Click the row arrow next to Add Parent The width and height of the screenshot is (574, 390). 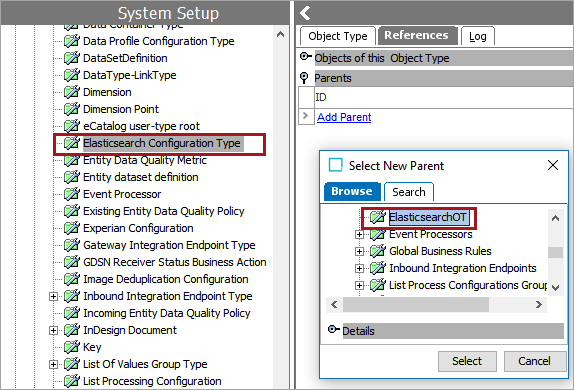click(306, 116)
